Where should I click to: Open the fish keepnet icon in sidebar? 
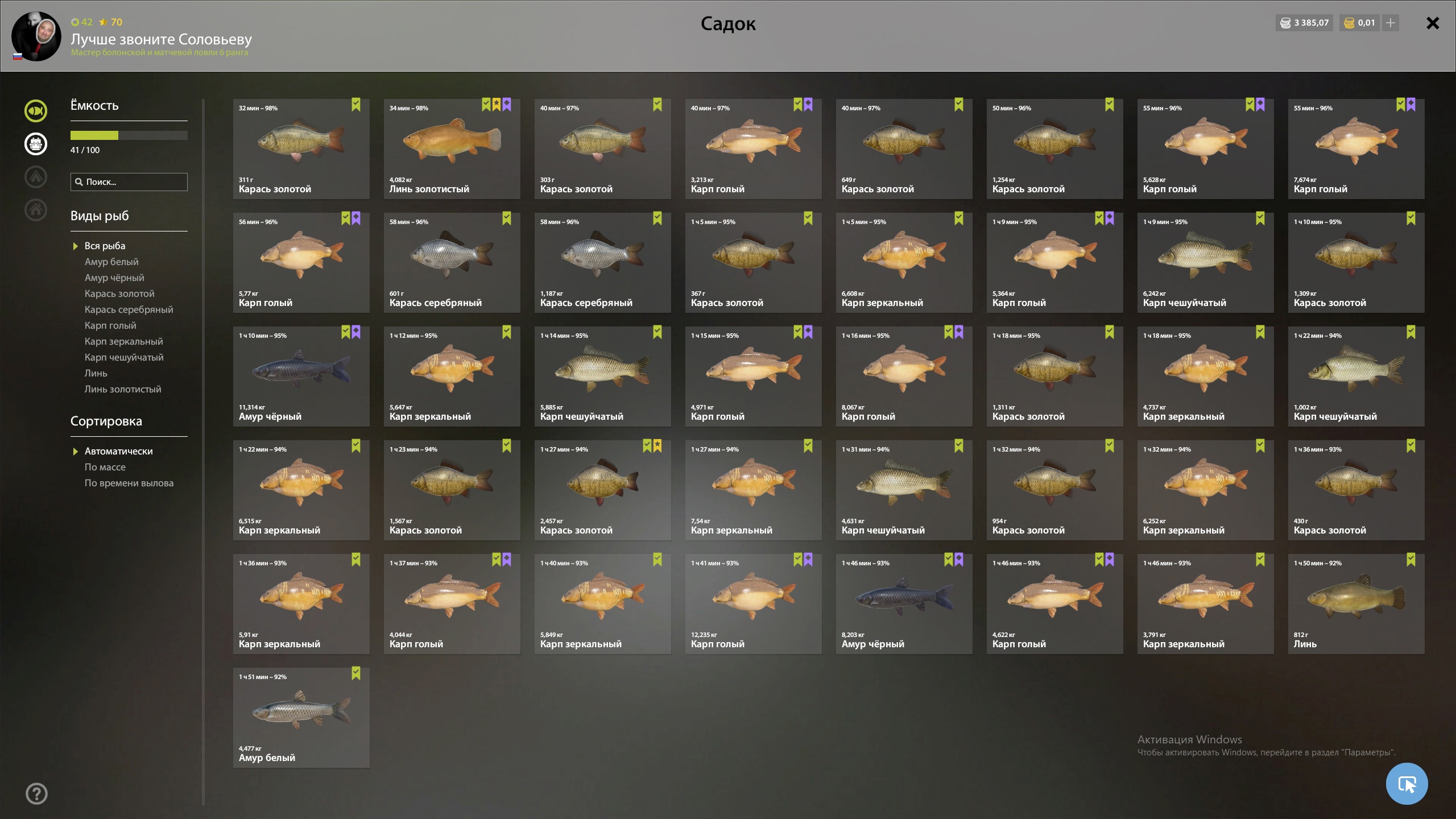[x=36, y=111]
